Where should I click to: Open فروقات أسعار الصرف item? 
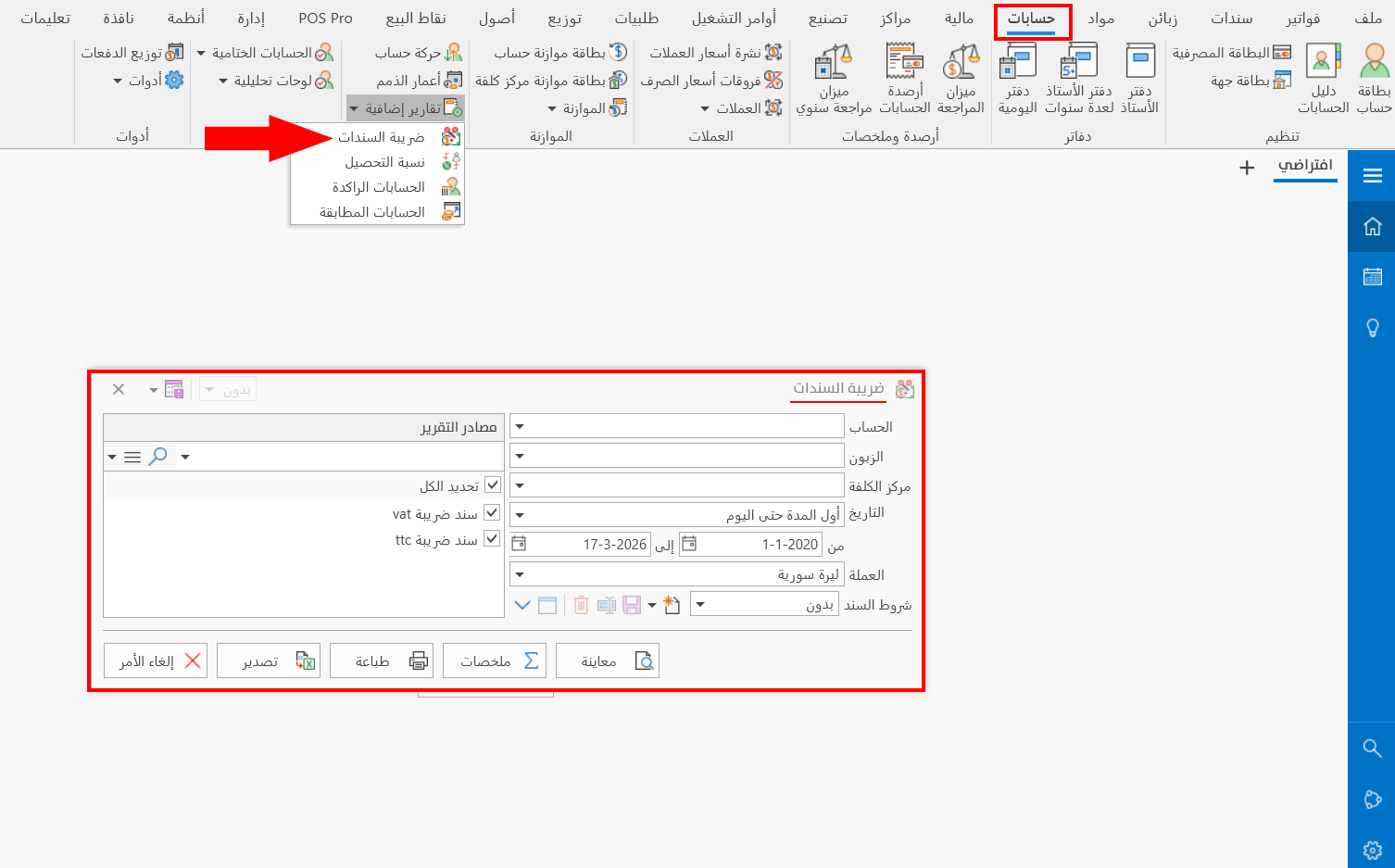(711, 81)
